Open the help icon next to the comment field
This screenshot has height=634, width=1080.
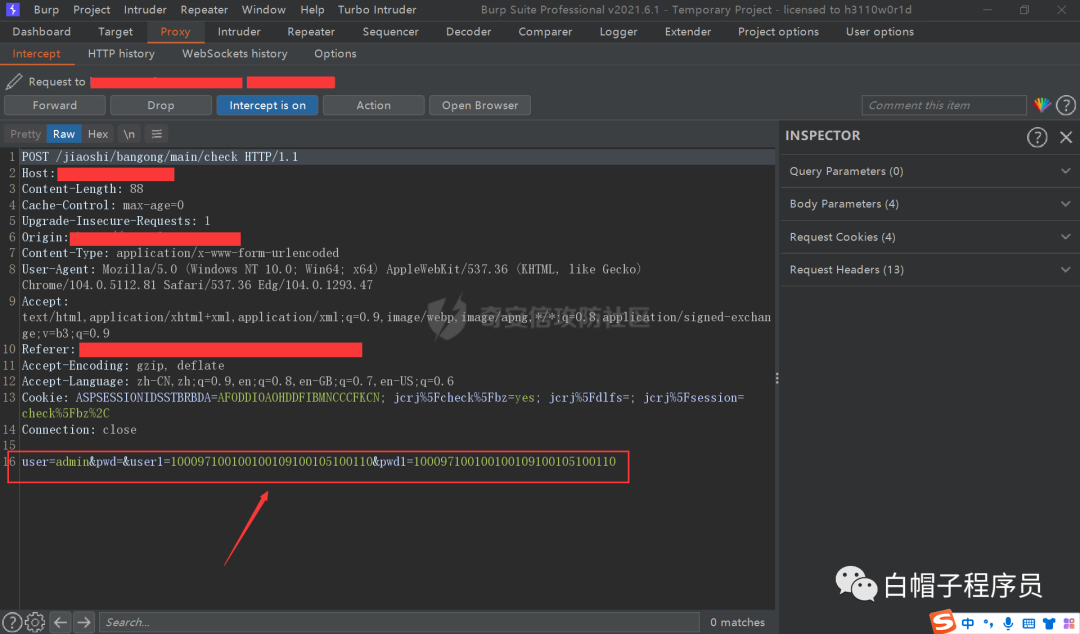click(1066, 105)
